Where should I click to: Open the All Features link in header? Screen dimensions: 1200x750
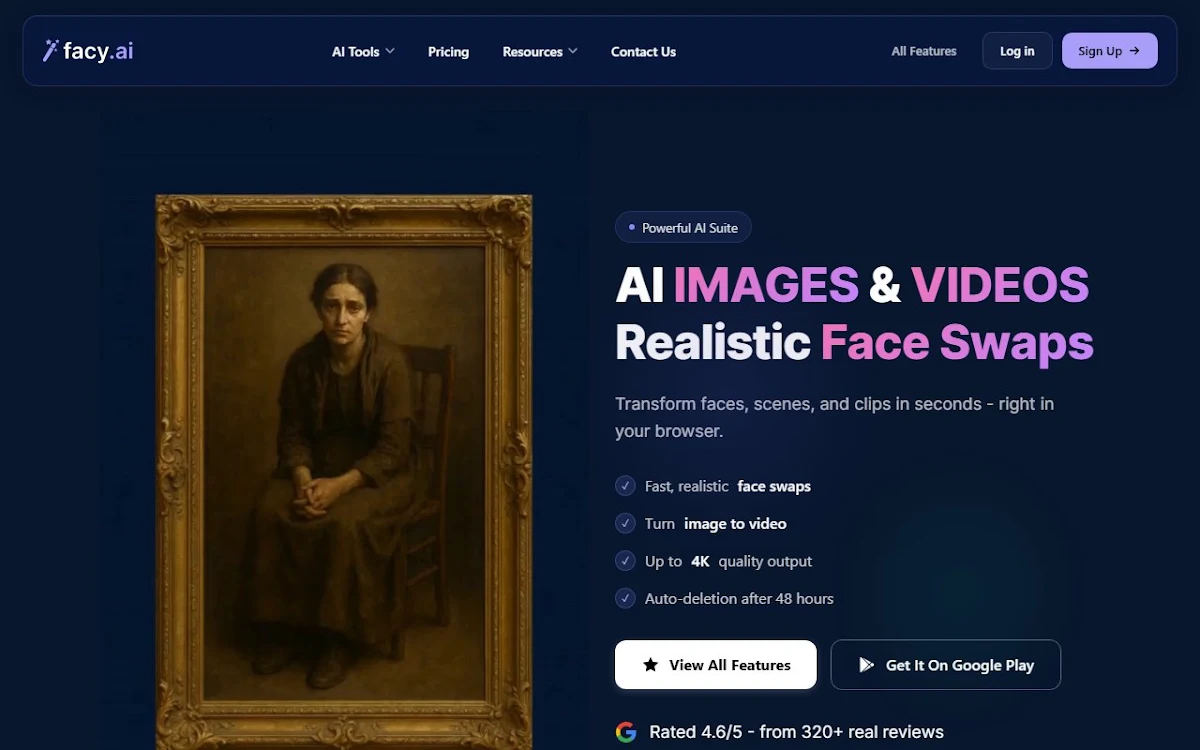pos(924,51)
